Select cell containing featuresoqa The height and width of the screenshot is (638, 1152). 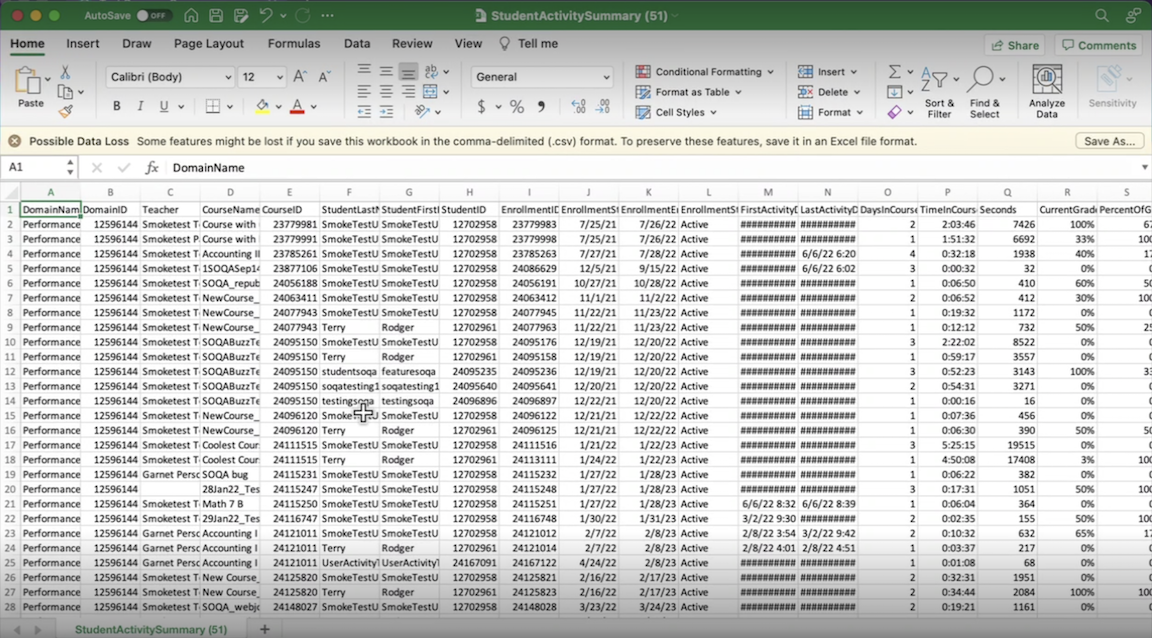[x=408, y=371]
